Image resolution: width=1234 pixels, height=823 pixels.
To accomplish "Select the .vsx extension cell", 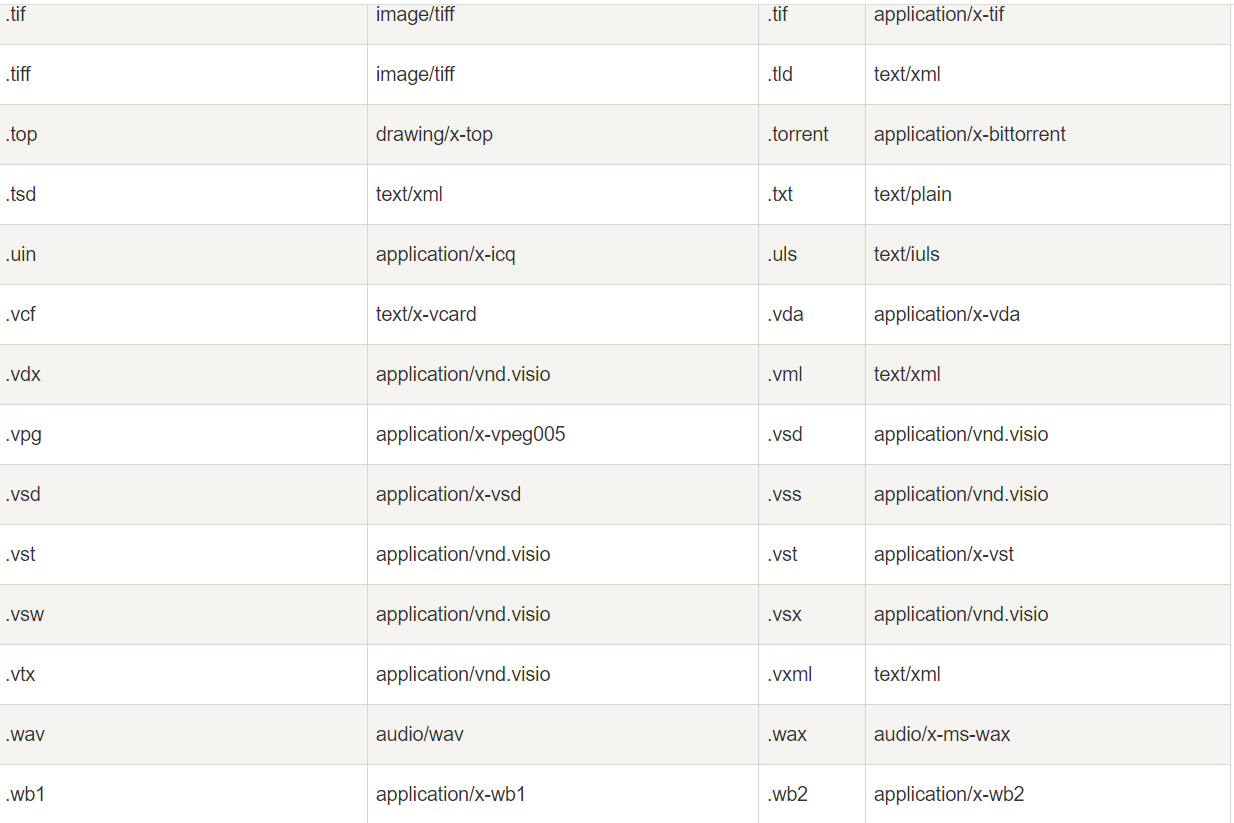I will pos(812,614).
